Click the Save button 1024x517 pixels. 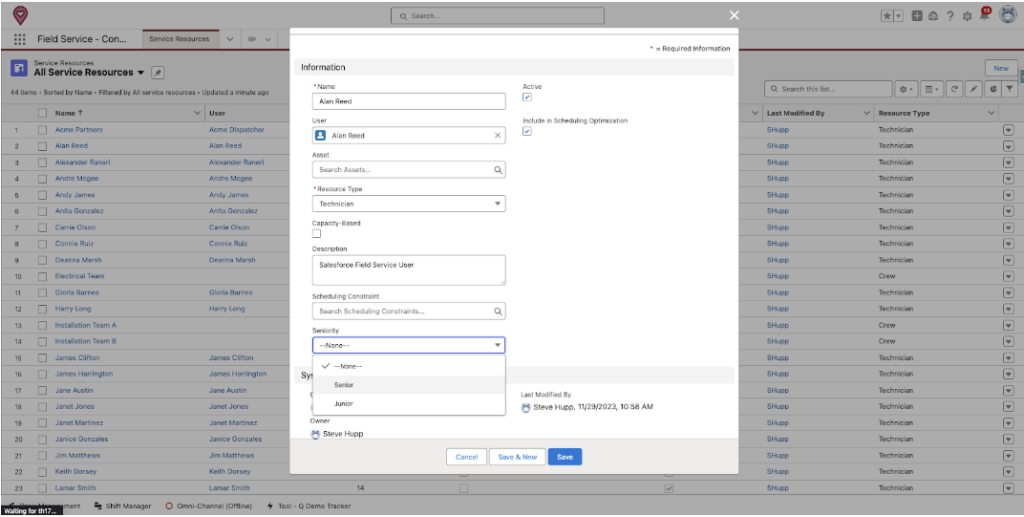565,457
